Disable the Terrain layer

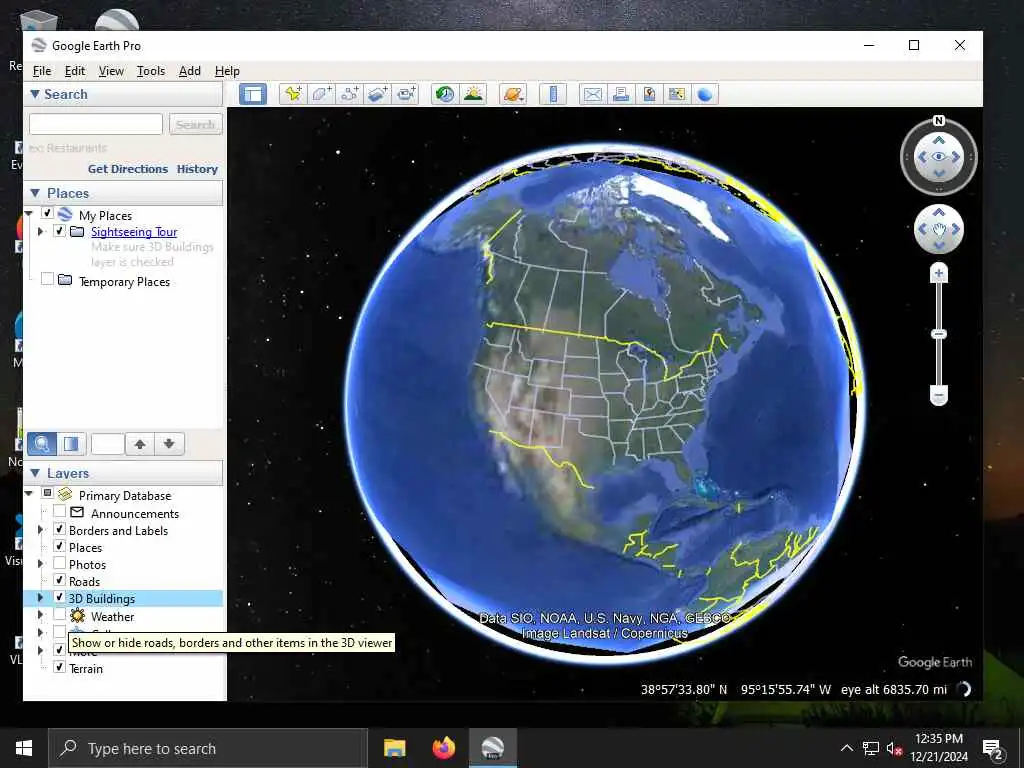[59, 667]
